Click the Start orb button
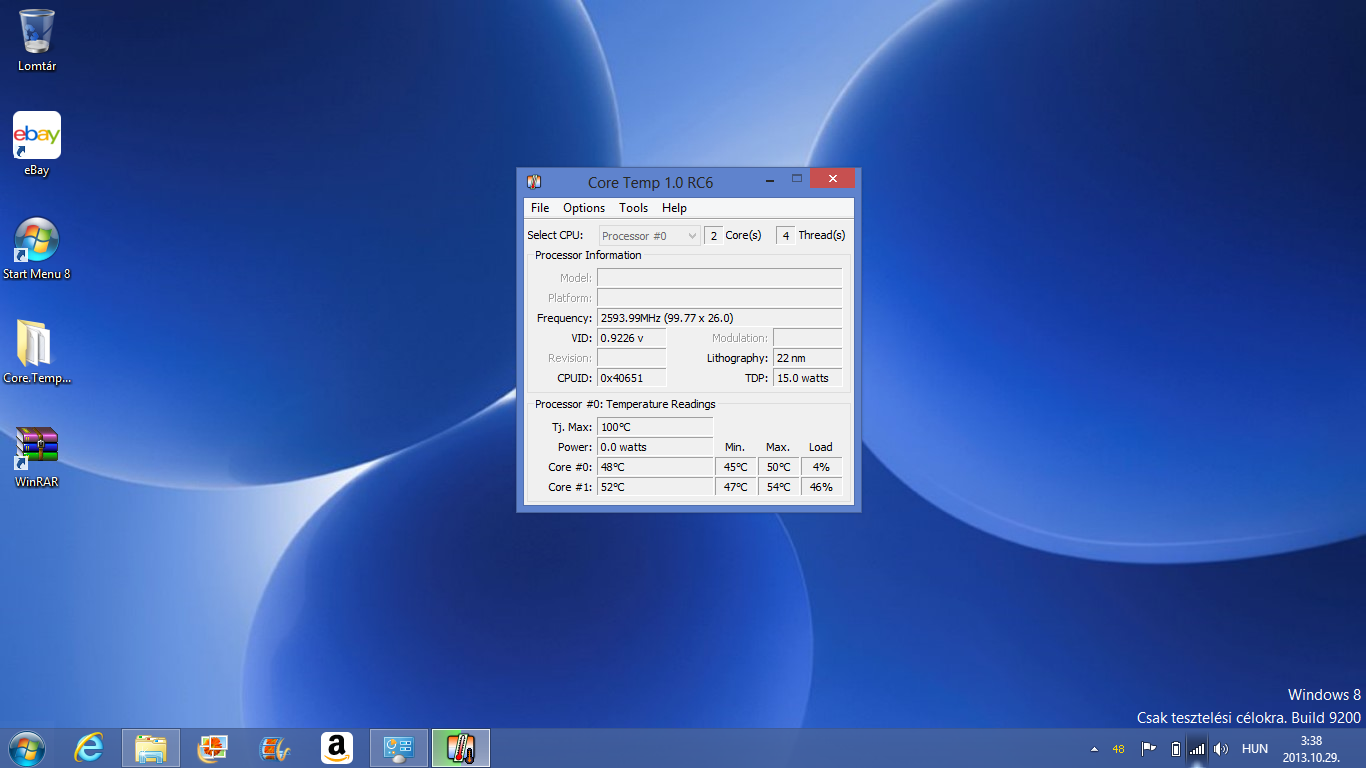The image size is (1366, 768). (x=26, y=748)
